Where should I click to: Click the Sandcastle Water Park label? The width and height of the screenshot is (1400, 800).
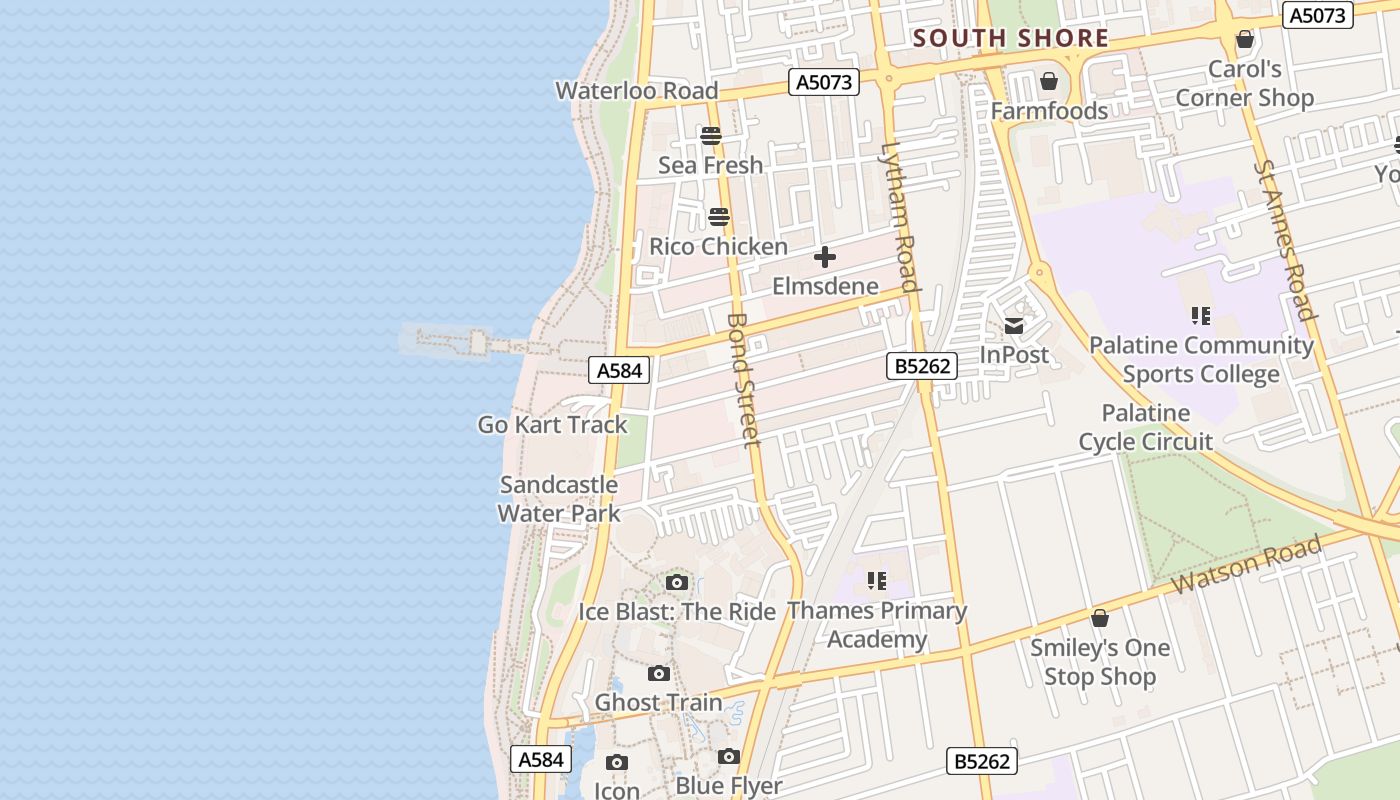(x=560, y=499)
